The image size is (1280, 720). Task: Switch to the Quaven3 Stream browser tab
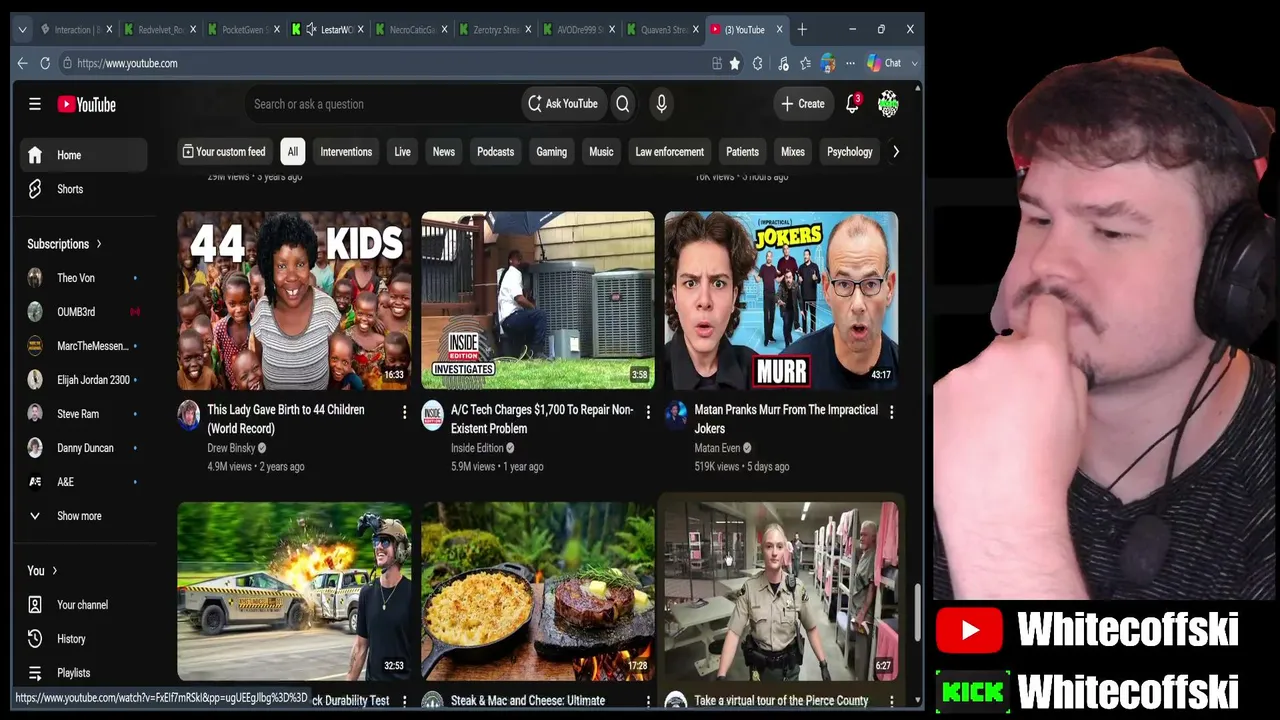pos(663,30)
